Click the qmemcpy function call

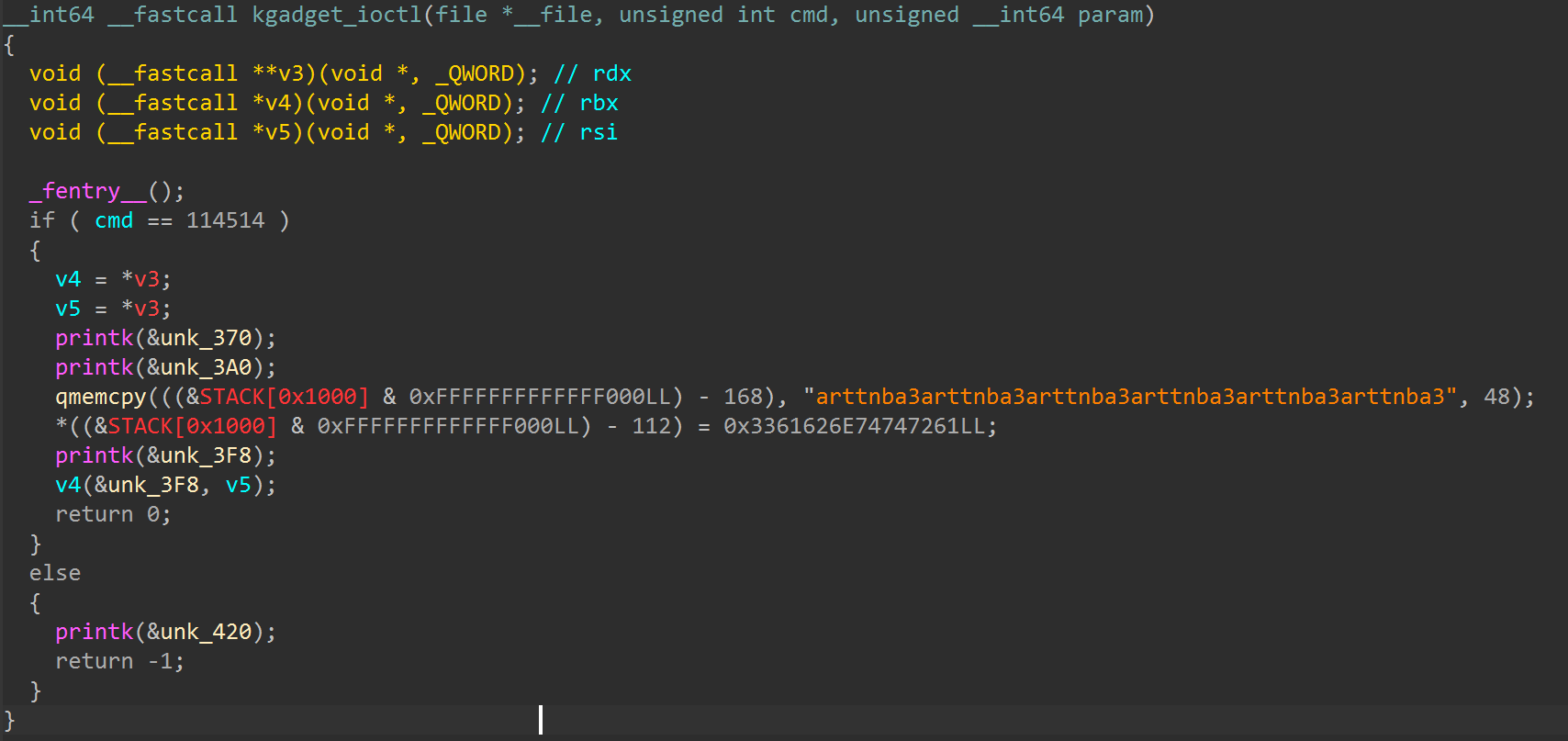(100, 397)
